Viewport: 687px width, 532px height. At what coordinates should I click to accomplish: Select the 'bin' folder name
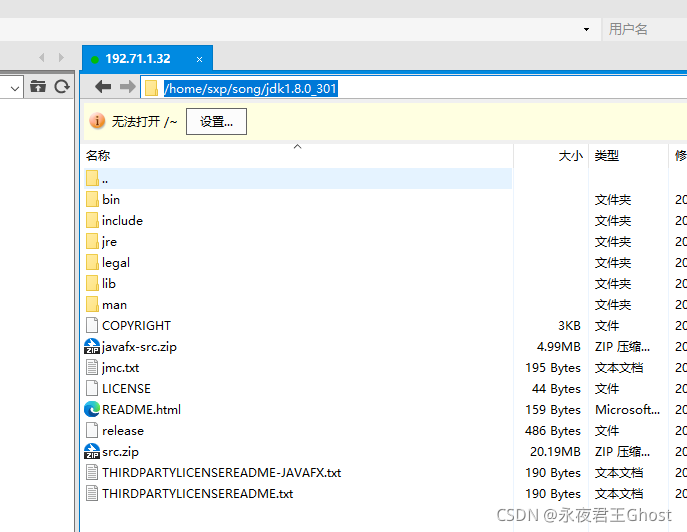[x=111, y=199]
